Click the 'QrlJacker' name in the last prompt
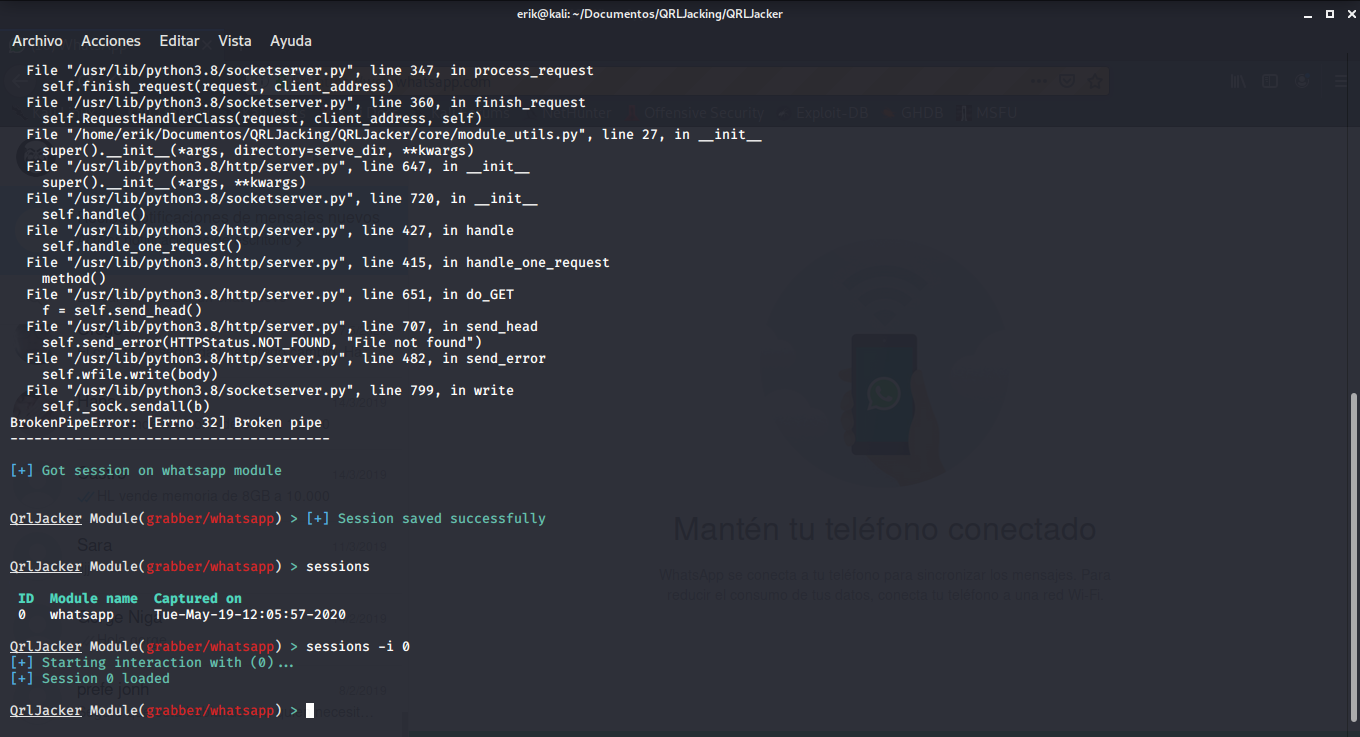The height and width of the screenshot is (737, 1360). tap(46, 710)
